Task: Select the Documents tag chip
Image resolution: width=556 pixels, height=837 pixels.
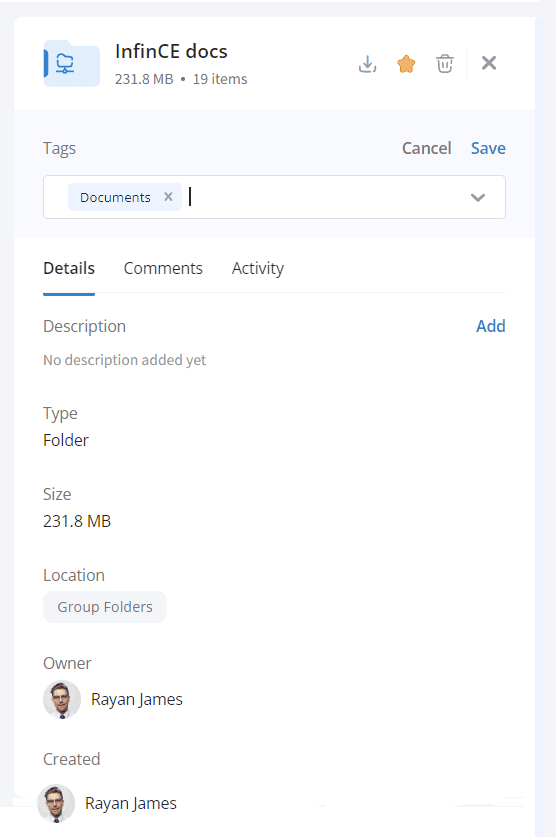Action: pyautogui.click(x=115, y=197)
